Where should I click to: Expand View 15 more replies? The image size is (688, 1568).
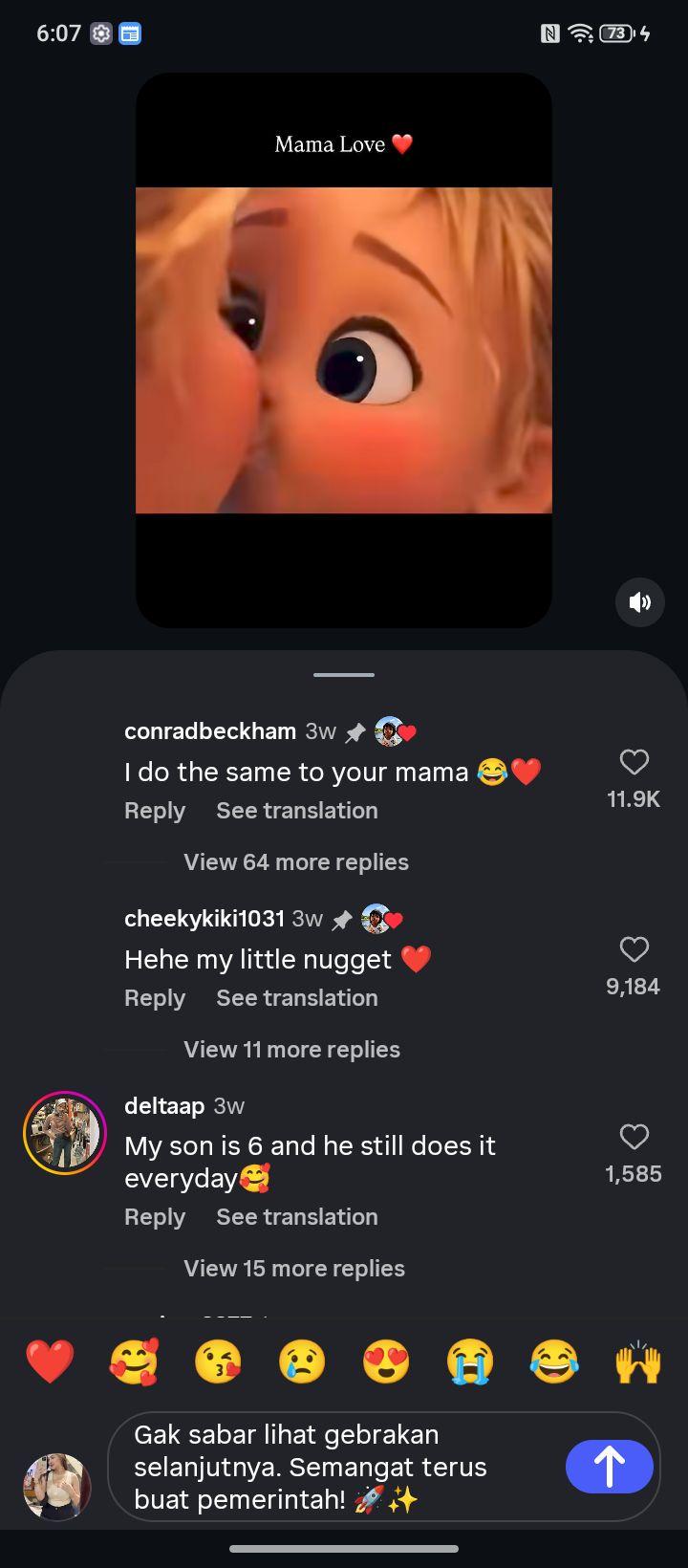coord(294,1268)
